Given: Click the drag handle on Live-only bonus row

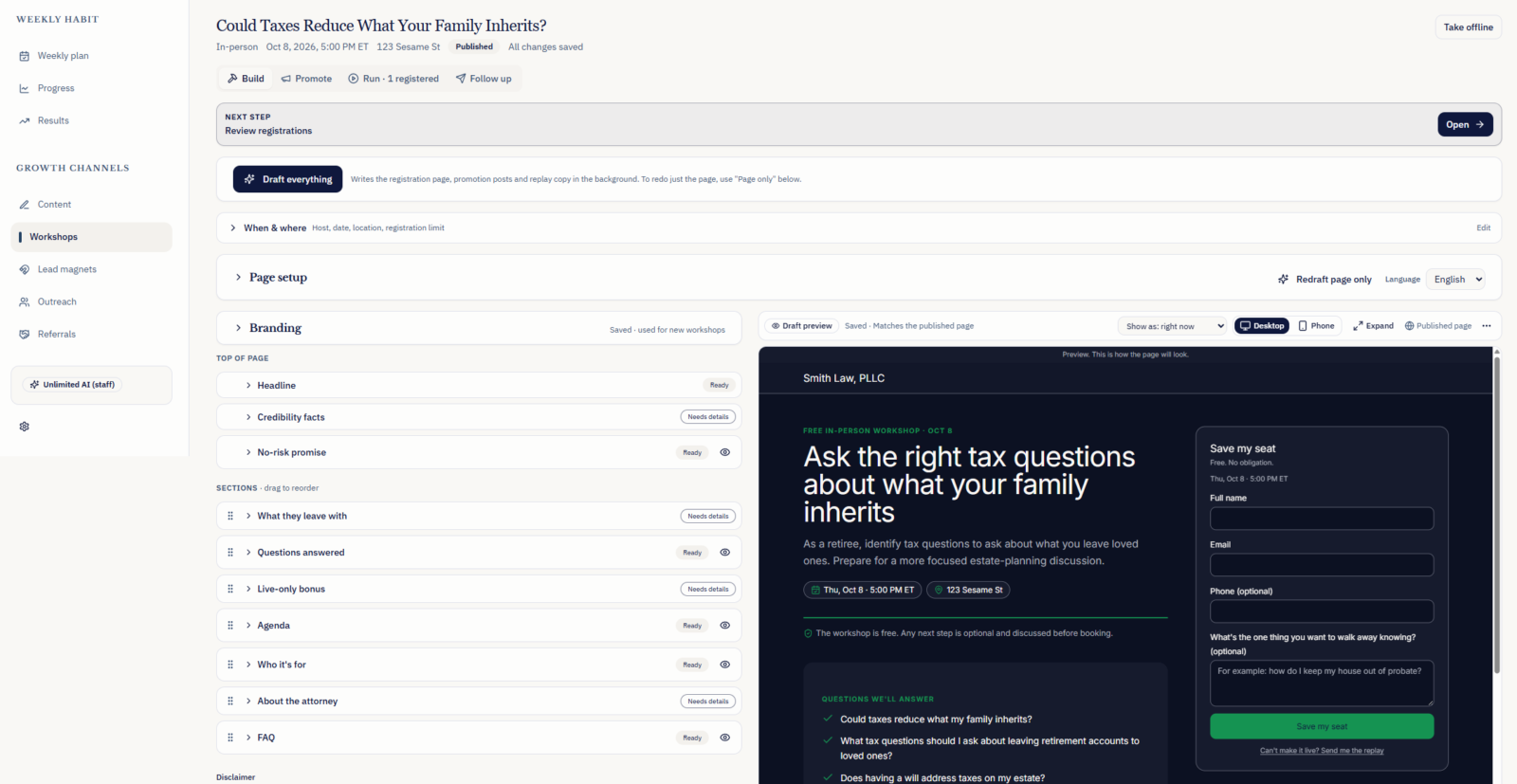Looking at the screenshot, I should [x=230, y=589].
